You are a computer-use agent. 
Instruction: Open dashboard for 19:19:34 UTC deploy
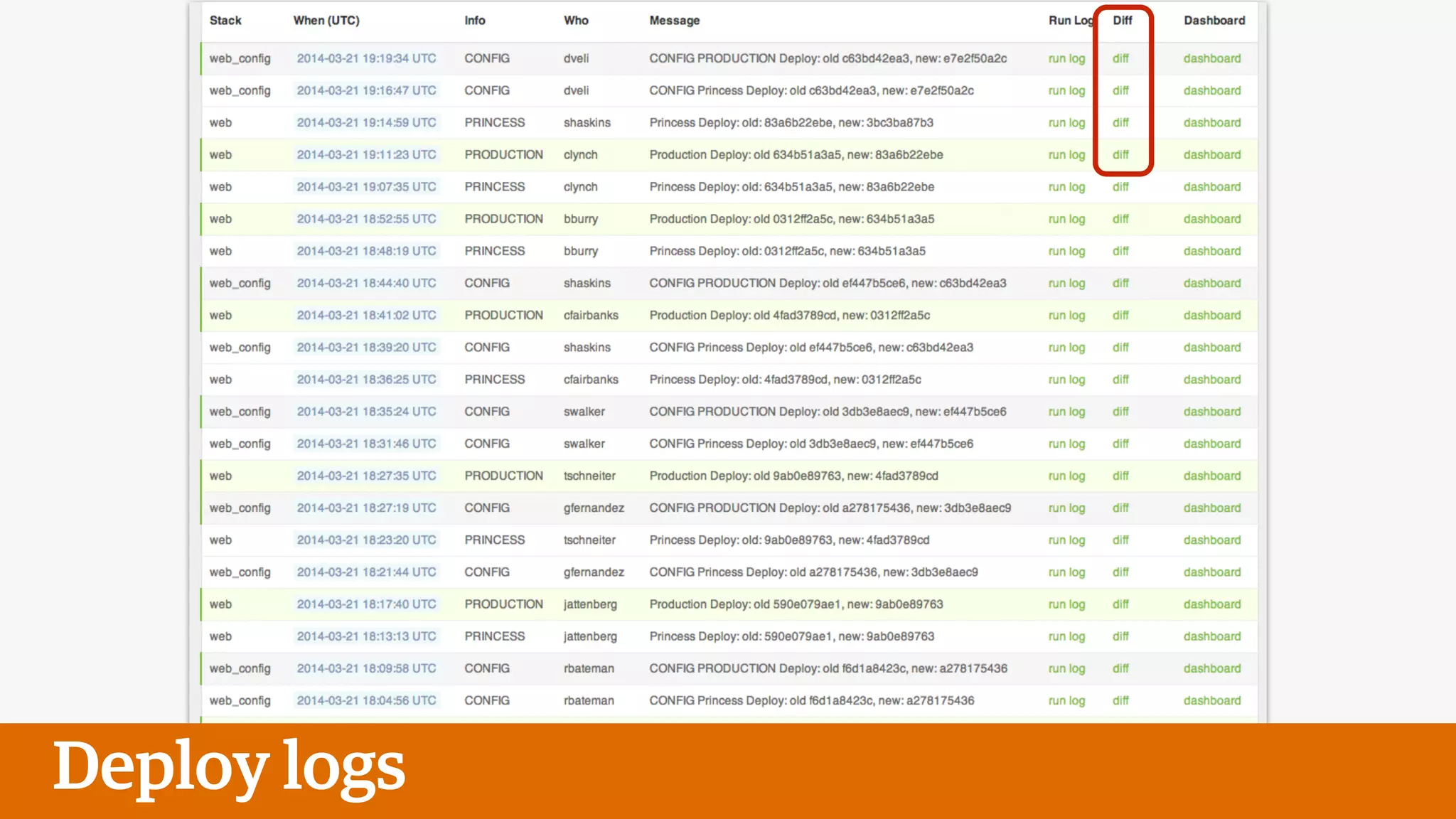point(1212,58)
